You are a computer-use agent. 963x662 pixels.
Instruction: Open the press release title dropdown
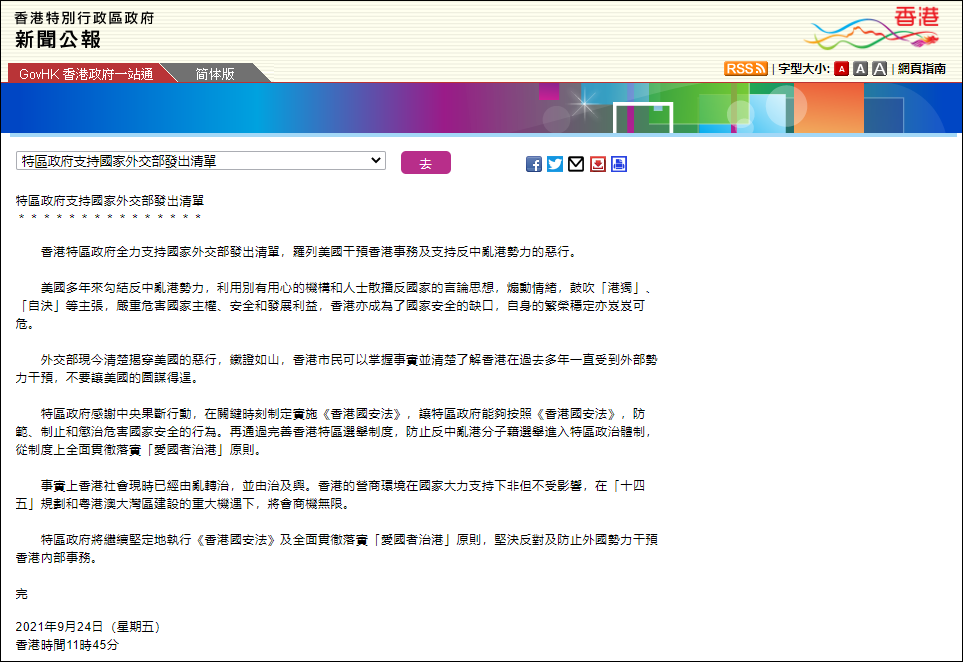201,161
